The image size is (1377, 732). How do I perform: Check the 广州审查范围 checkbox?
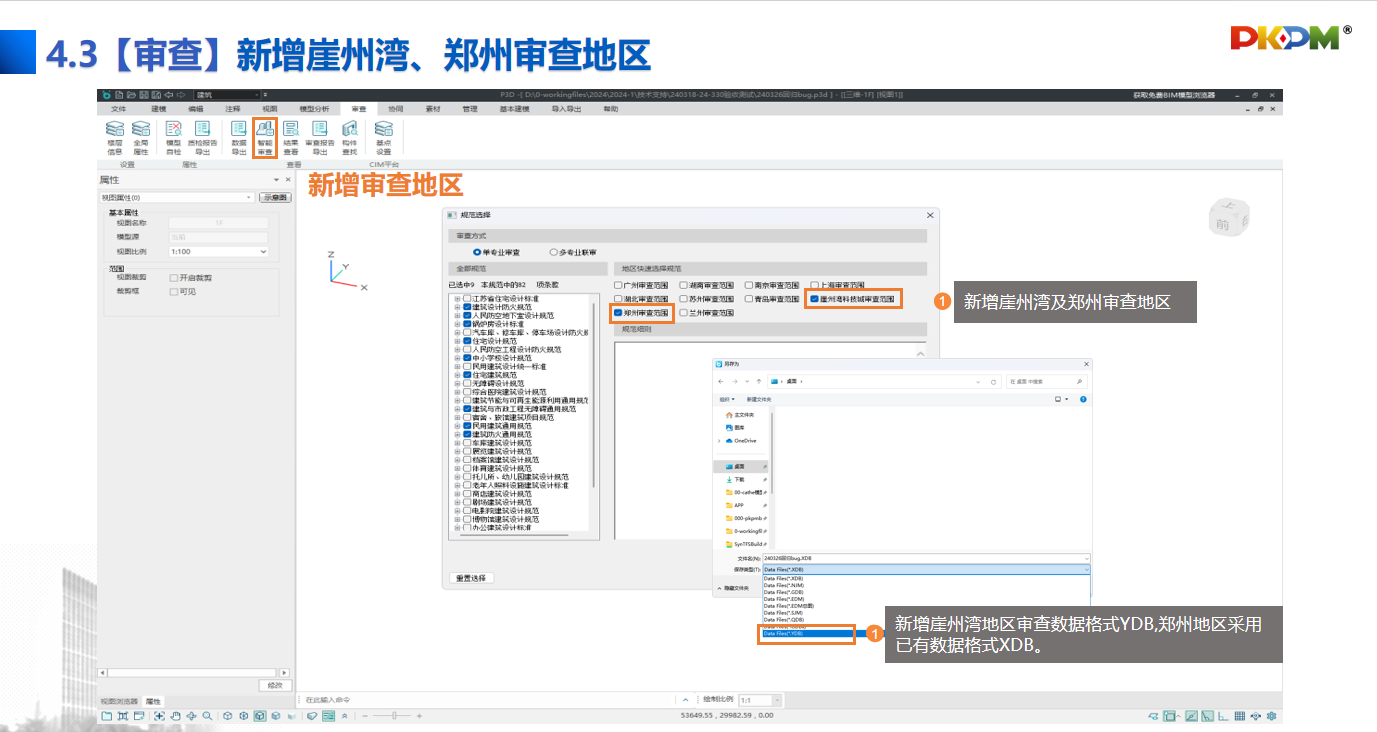point(619,285)
